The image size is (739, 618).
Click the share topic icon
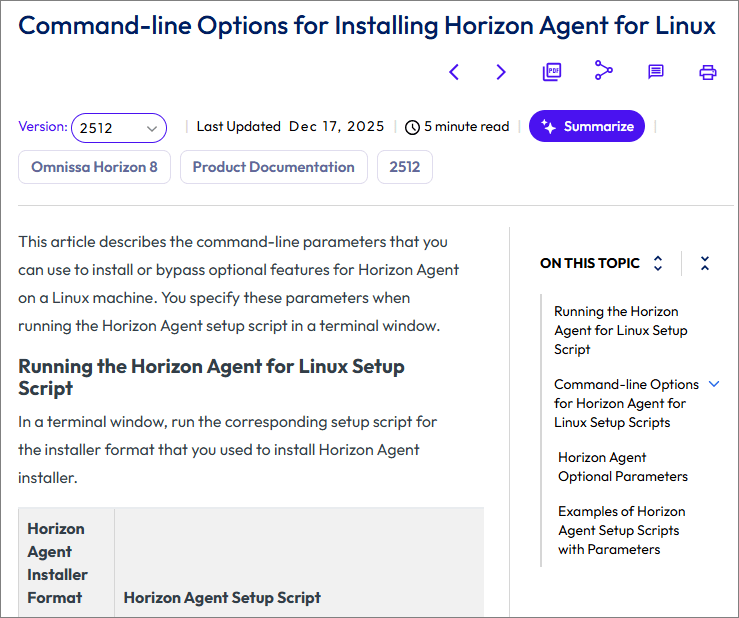pyautogui.click(x=603, y=70)
